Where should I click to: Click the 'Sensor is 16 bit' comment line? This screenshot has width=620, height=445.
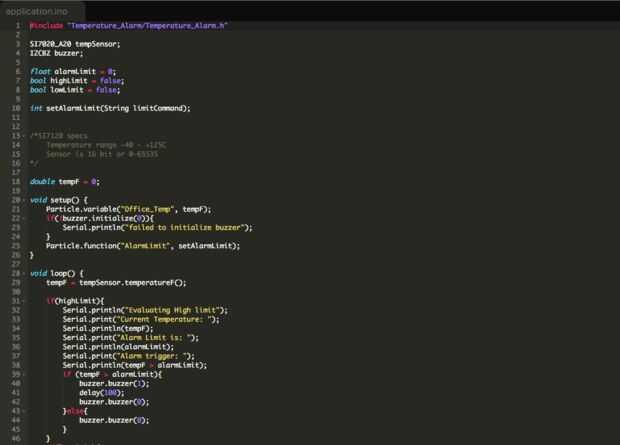click(102, 154)
